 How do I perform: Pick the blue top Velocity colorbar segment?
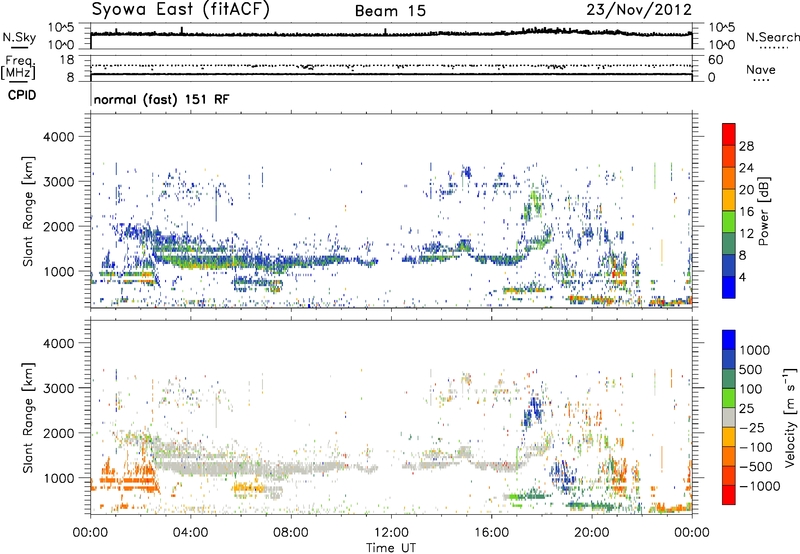(729, 340)
